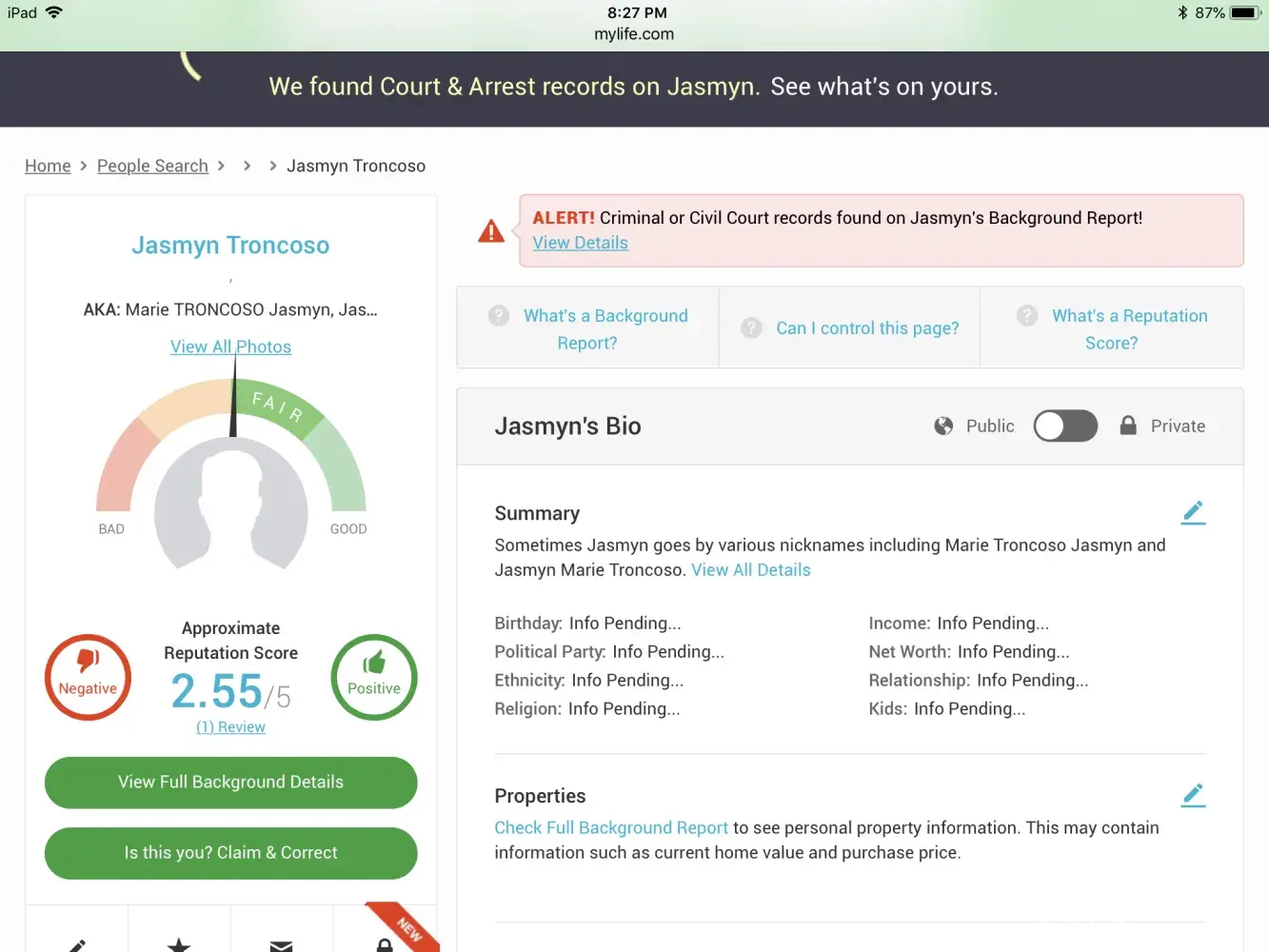Tap the Bluetooth icon in the status bar
Viewport: 1269px width, 952px height.
[x=1182, y=12]
